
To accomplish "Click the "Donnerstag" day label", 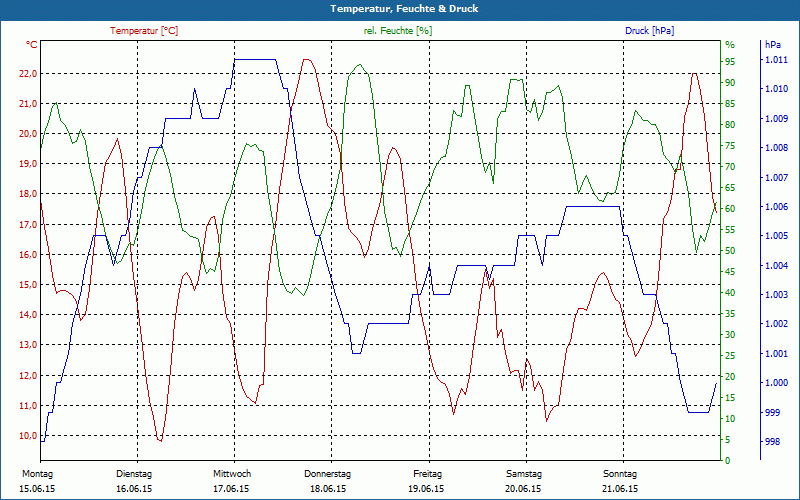I will [328, 474].
